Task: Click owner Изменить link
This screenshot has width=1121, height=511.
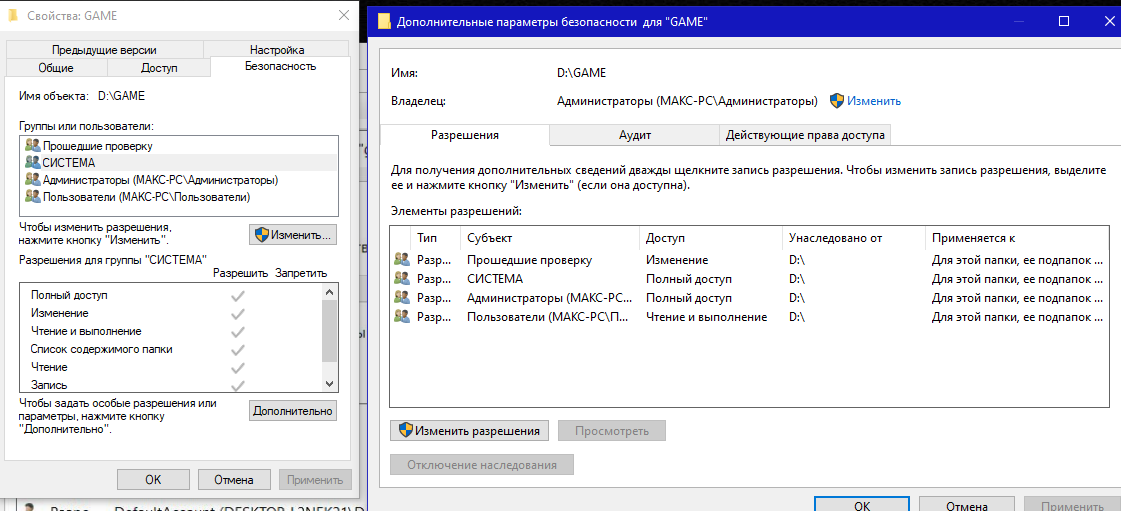Action: click(x=874, y=101)
